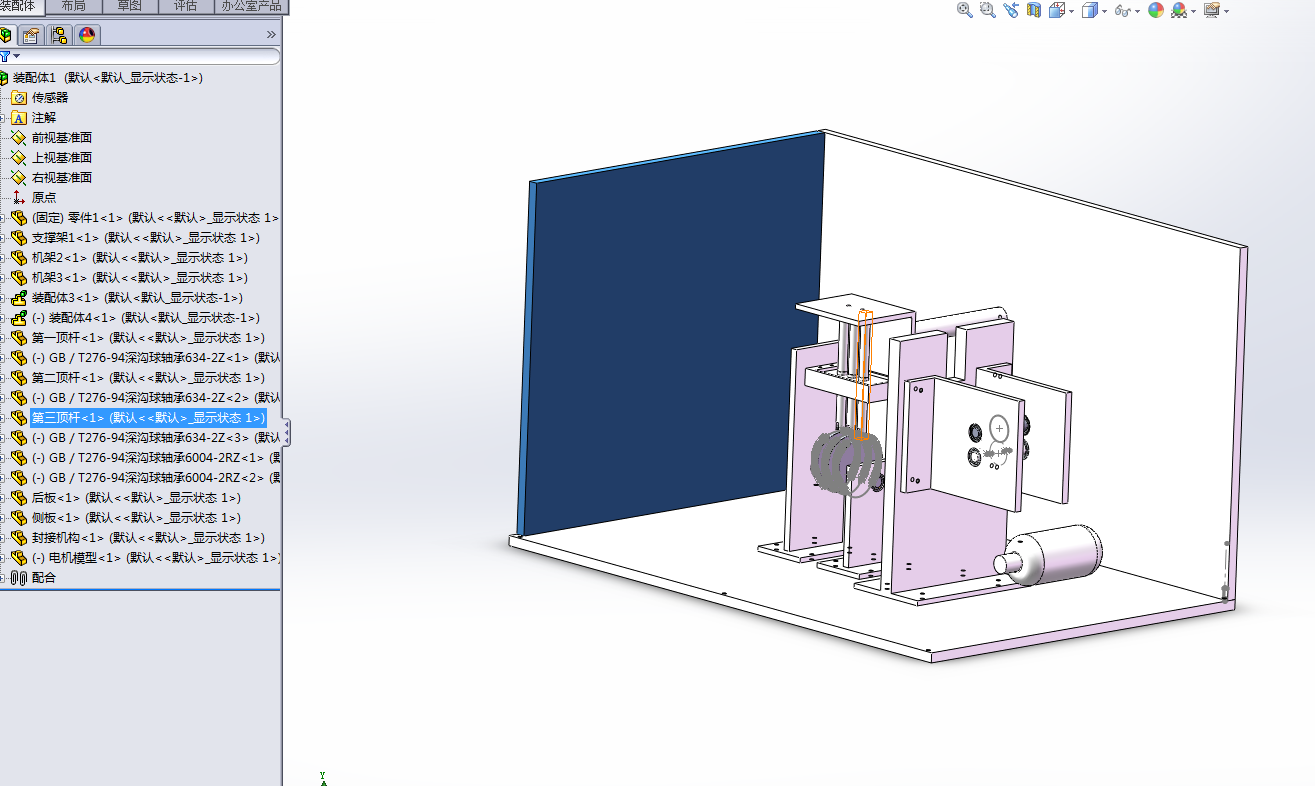The image size is (1315, 786).
Task: Open the ConfigurationManager tab
Action: (59, 35)
